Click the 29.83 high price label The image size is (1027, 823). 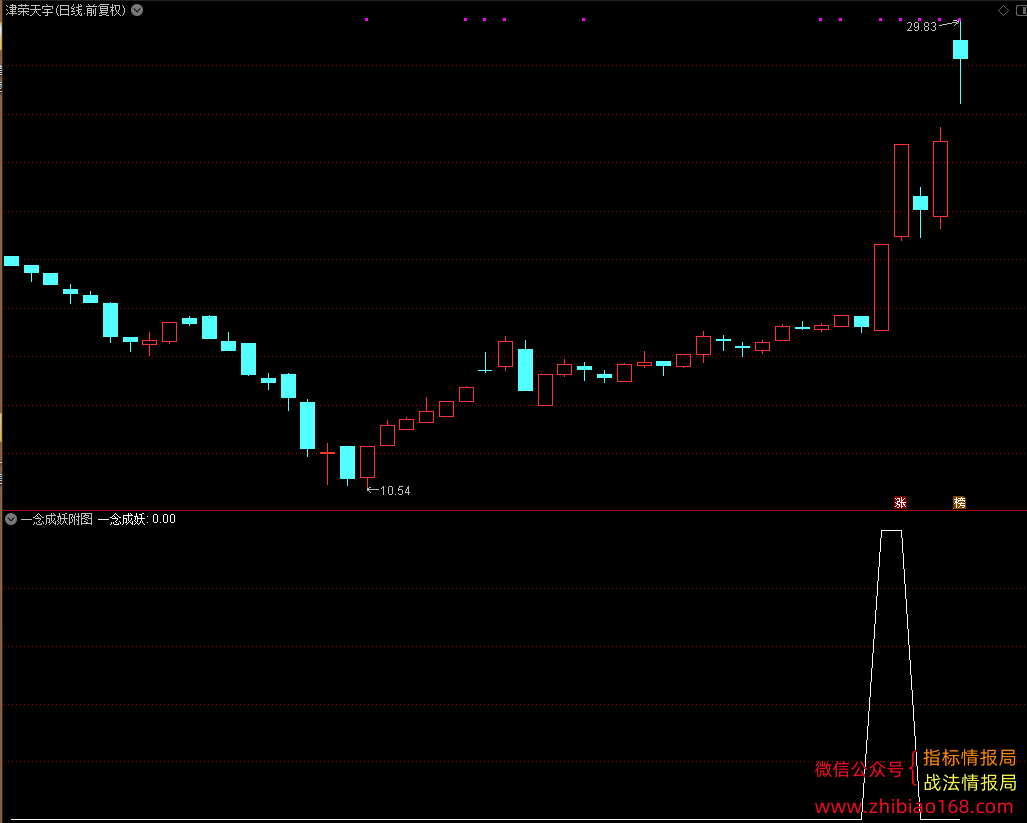coord(921,27)
